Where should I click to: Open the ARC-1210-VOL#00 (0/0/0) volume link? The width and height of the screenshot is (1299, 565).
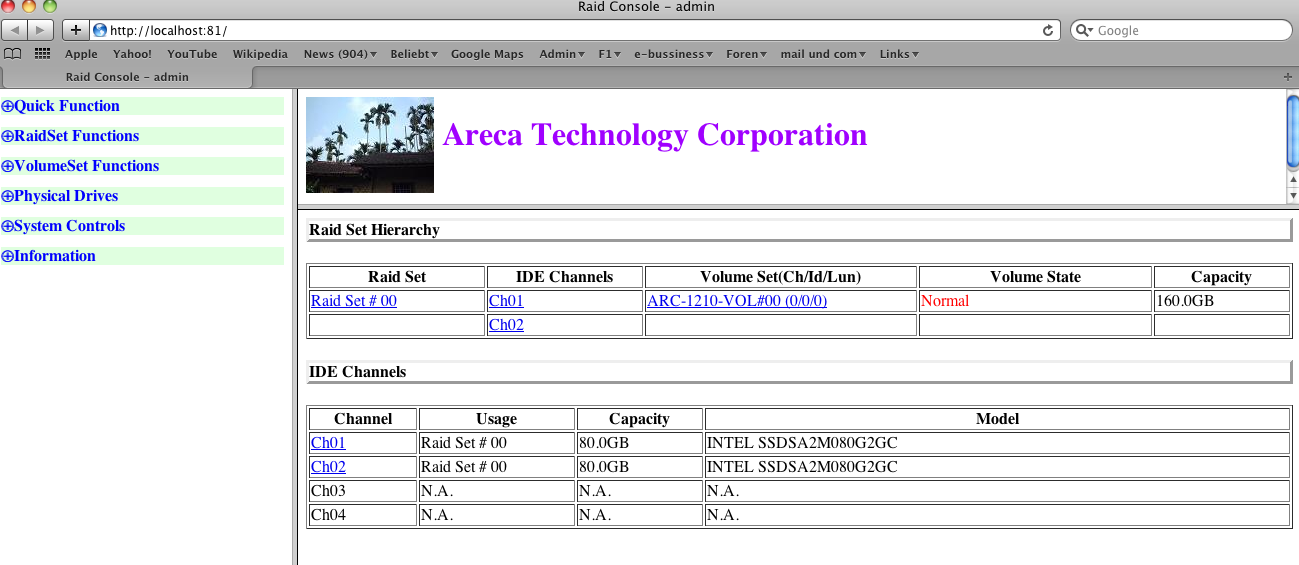[x=737, y=301]
